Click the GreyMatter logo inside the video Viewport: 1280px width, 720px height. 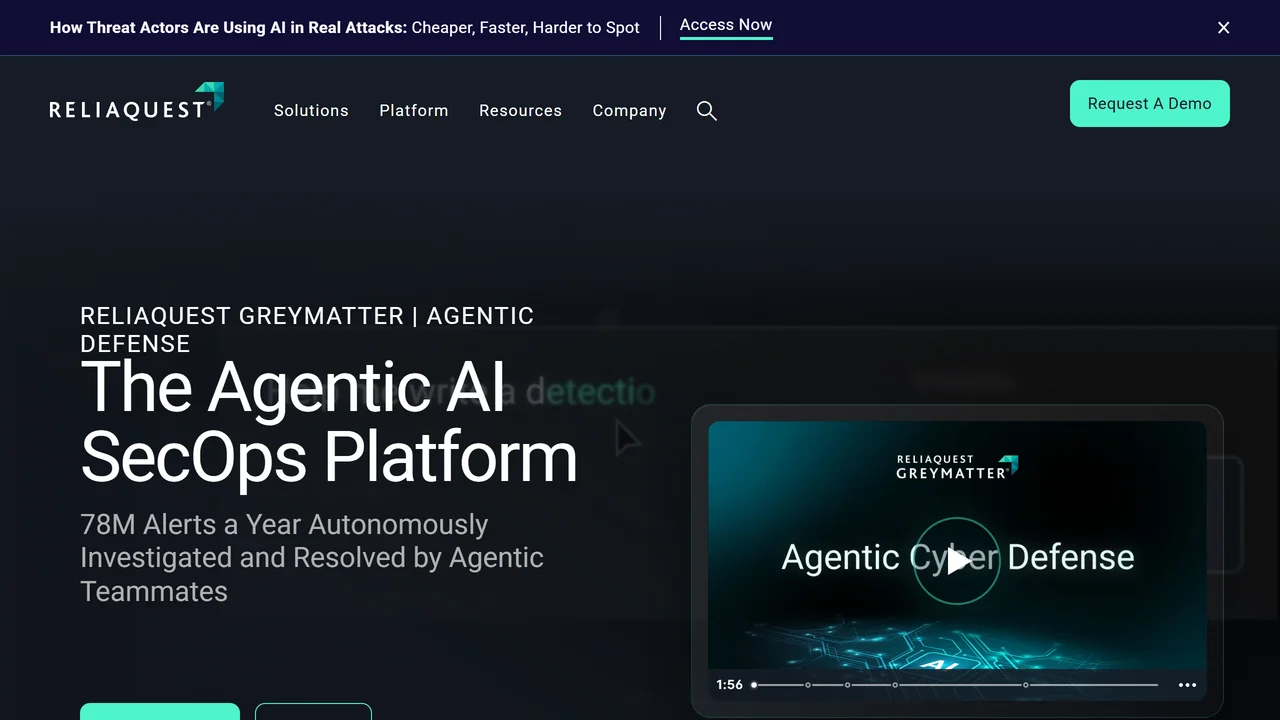click(x=957, y=467)
